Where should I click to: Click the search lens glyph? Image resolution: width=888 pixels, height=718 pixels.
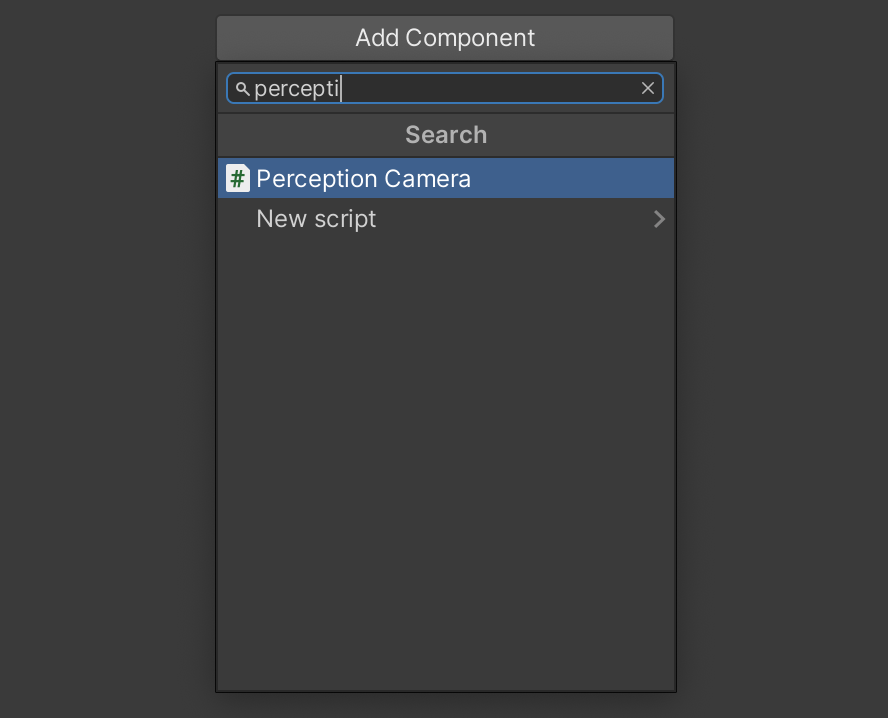[242, 89]
